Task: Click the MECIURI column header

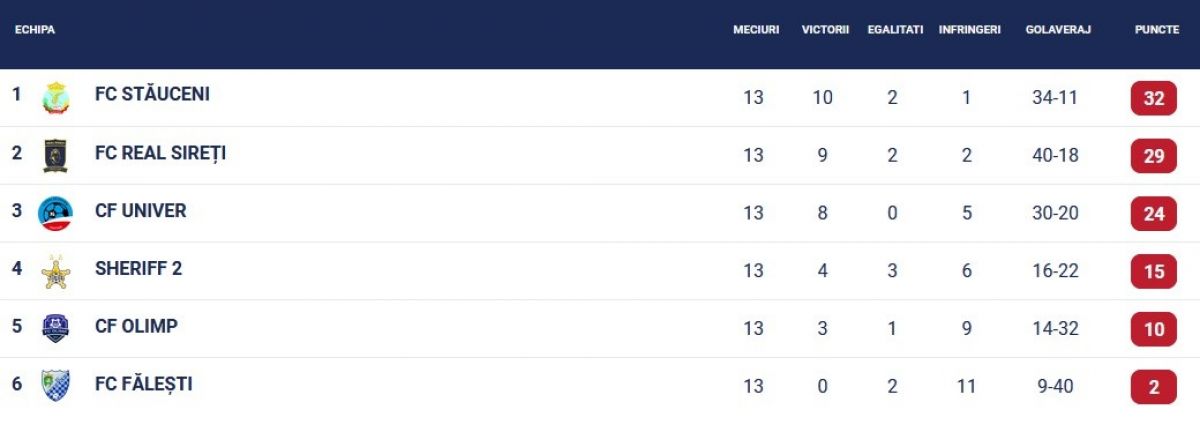Action: coord(755,30)
